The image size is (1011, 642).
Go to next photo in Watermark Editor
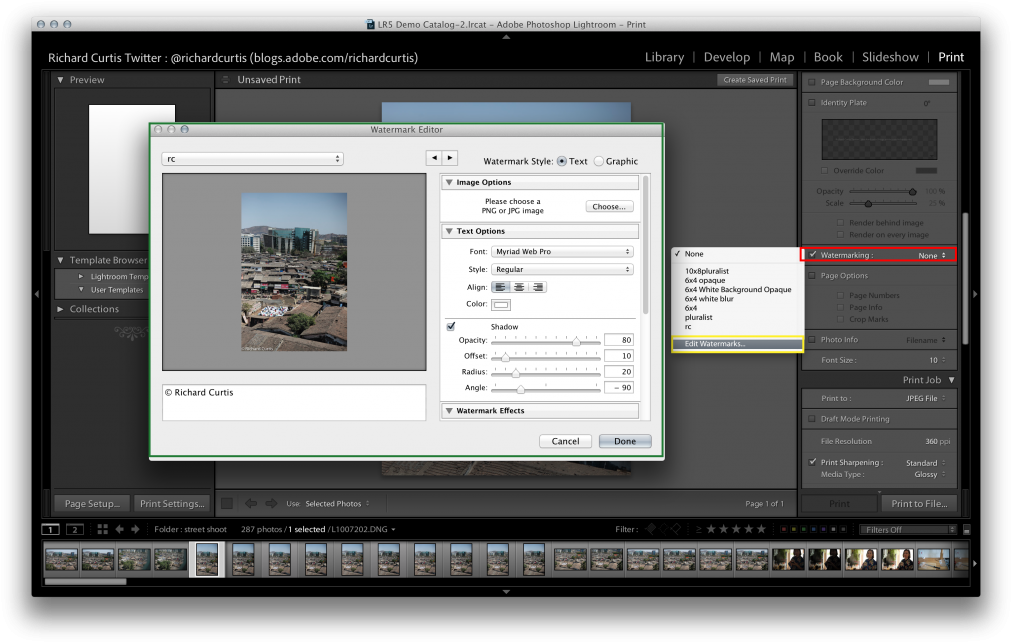[x=450, y=158]
